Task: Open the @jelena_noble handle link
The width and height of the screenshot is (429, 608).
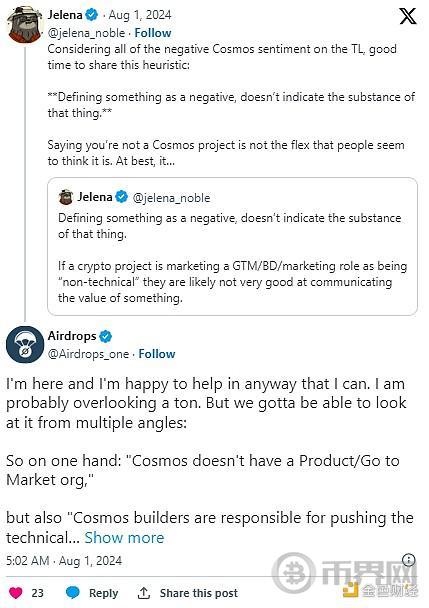Action: pyautogui.click(x=86, y=33)
